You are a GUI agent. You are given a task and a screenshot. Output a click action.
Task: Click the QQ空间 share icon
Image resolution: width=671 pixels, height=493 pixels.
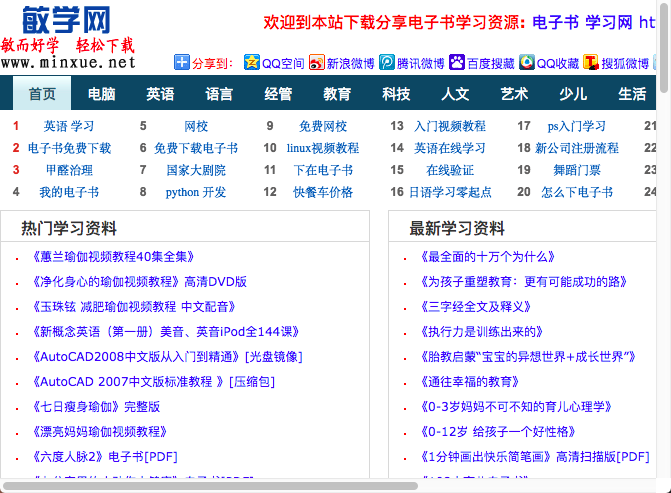click(251, 63)
